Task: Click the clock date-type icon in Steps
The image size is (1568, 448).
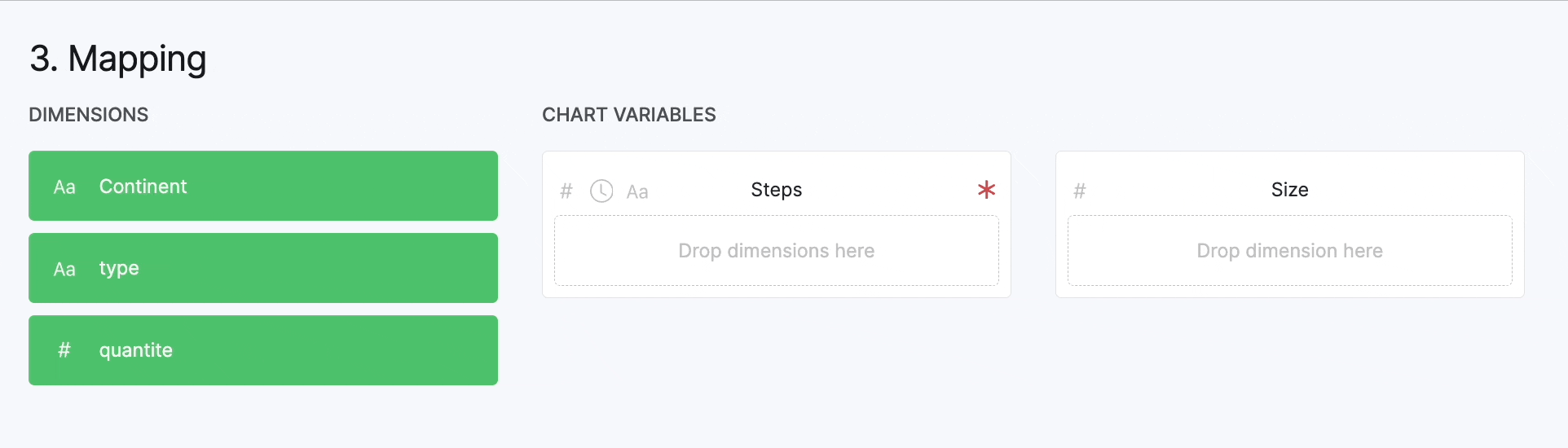Action: [x=601, y=191]
